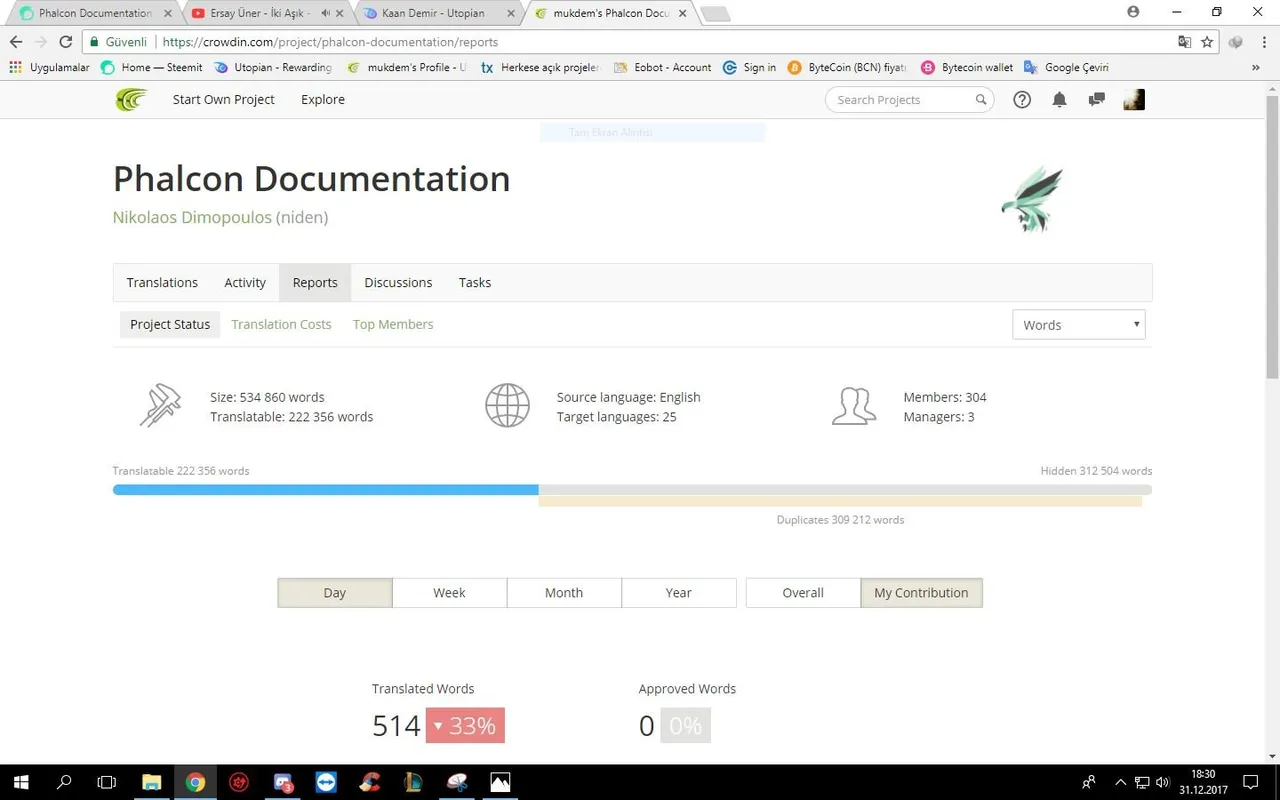Select the Year period toggle
This screenshot has width=1280, height=800.
679,593
